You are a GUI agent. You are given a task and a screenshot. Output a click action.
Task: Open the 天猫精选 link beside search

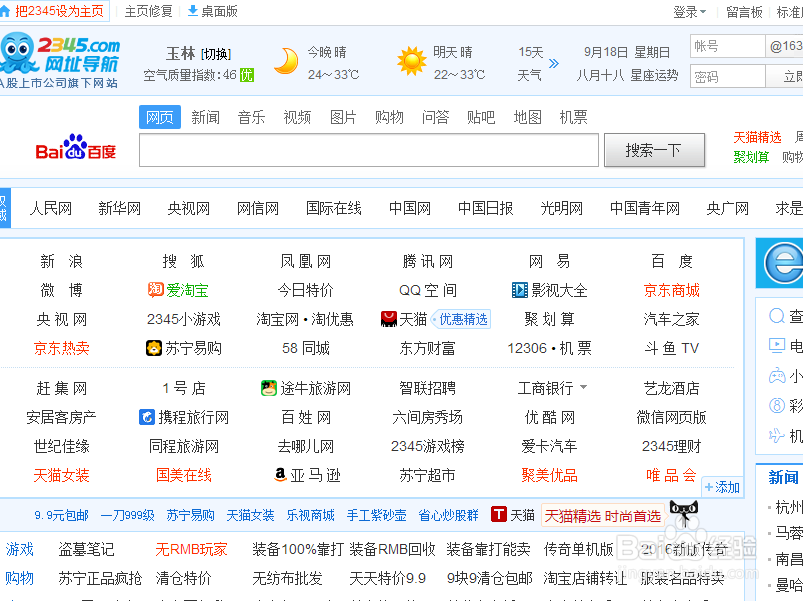pos(757,137)
